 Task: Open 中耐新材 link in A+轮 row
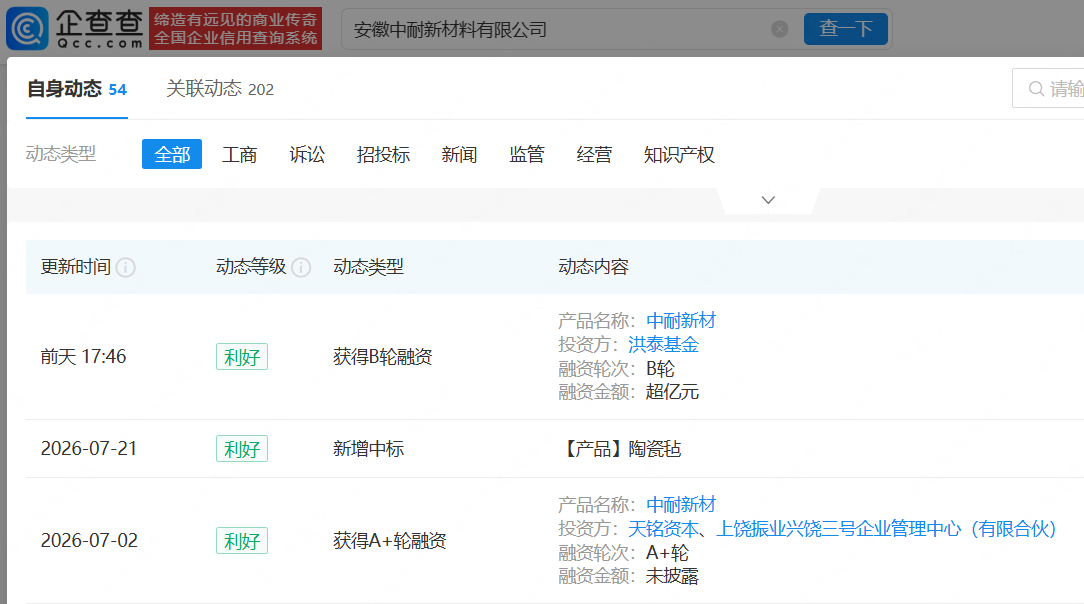click(681, 504)
